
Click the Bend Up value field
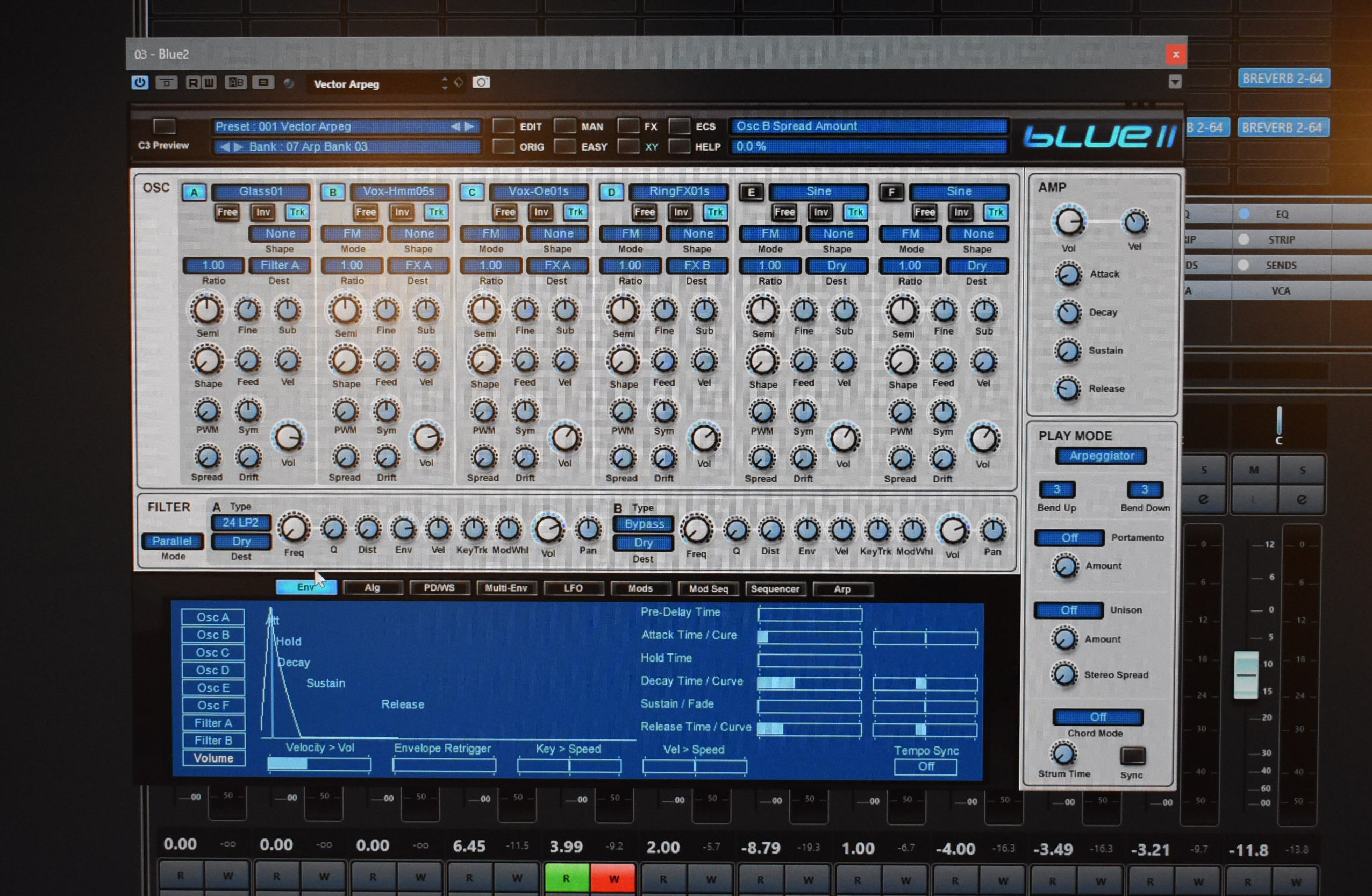pyautogui.click(x=1056, y=490)
